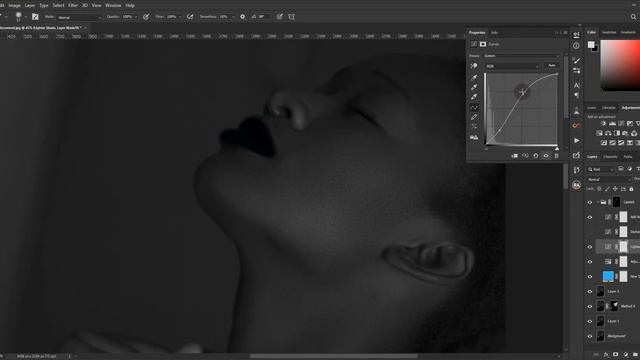Viewport: 640px width, 360px height.
Task: Toggle pressure for opacity icon
Action: coord(146,17)
